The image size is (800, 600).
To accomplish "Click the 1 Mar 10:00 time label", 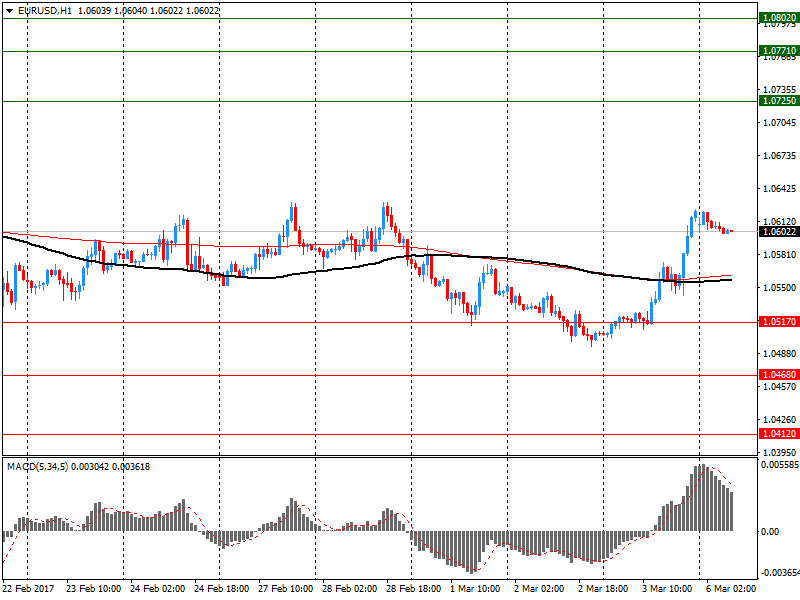I will pyautogui.click(x=475, y=589).
